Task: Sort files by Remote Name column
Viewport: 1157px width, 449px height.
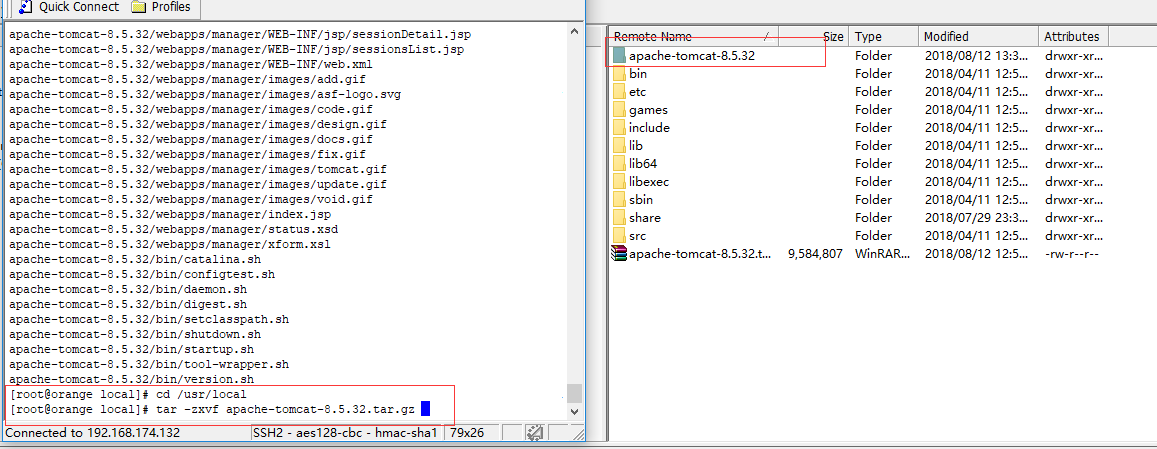Action: [694, 36]
